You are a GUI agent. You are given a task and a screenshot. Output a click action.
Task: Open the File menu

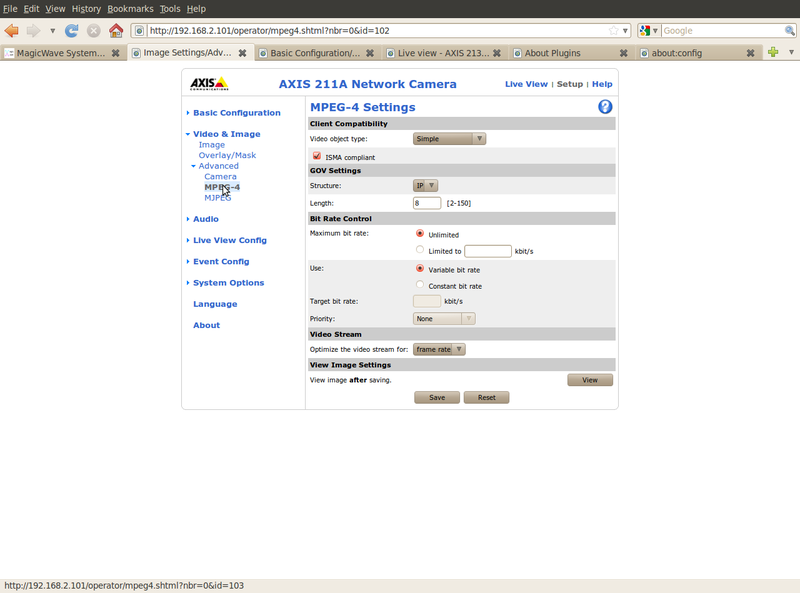coord(10,9)
